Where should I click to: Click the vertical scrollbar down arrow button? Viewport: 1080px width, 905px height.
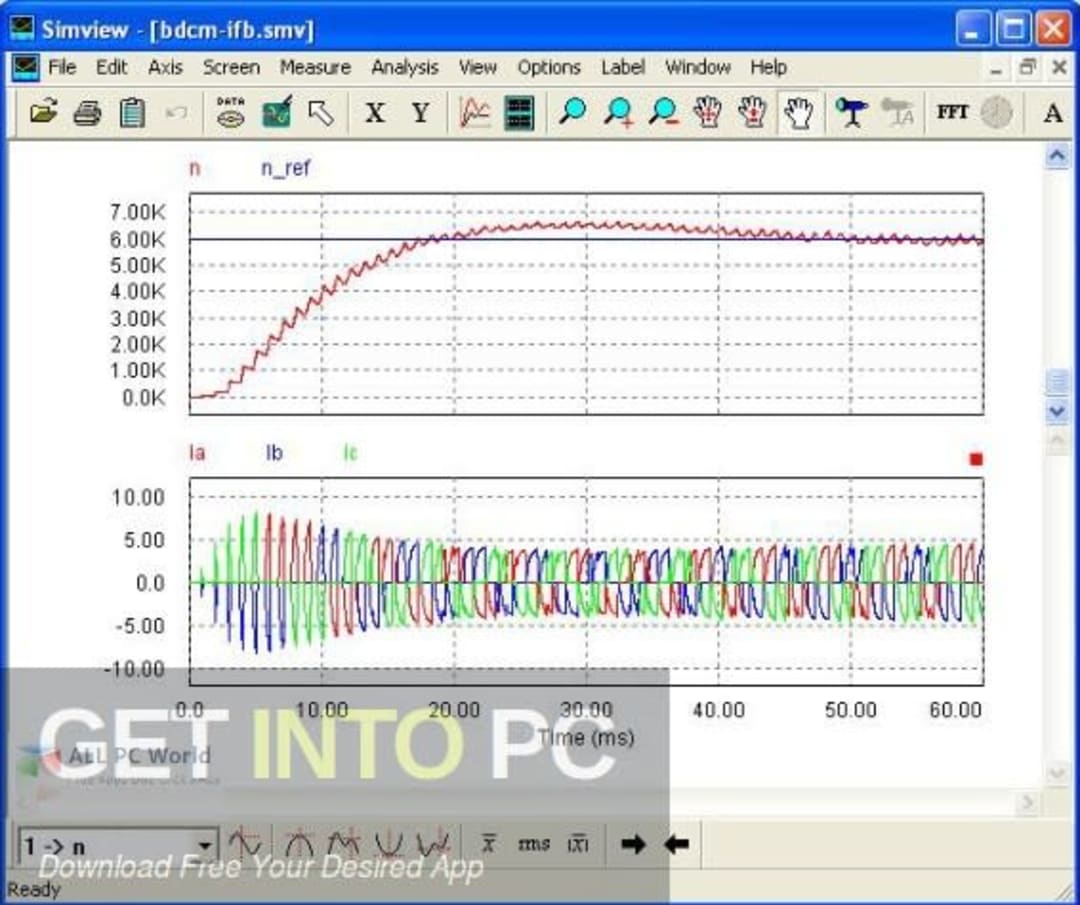pyautogui.click(x=1057, y=411)
